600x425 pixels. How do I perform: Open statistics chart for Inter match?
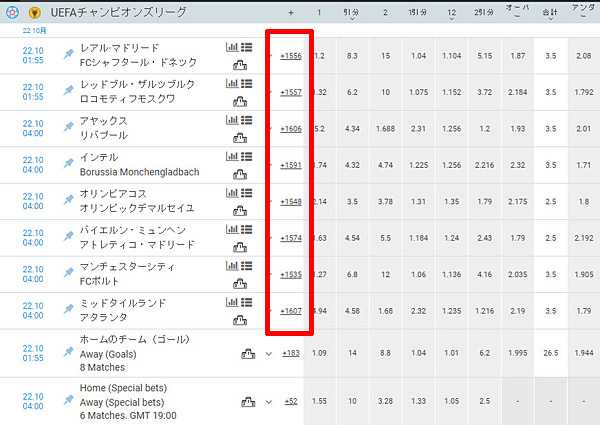(x=232, y=156)
